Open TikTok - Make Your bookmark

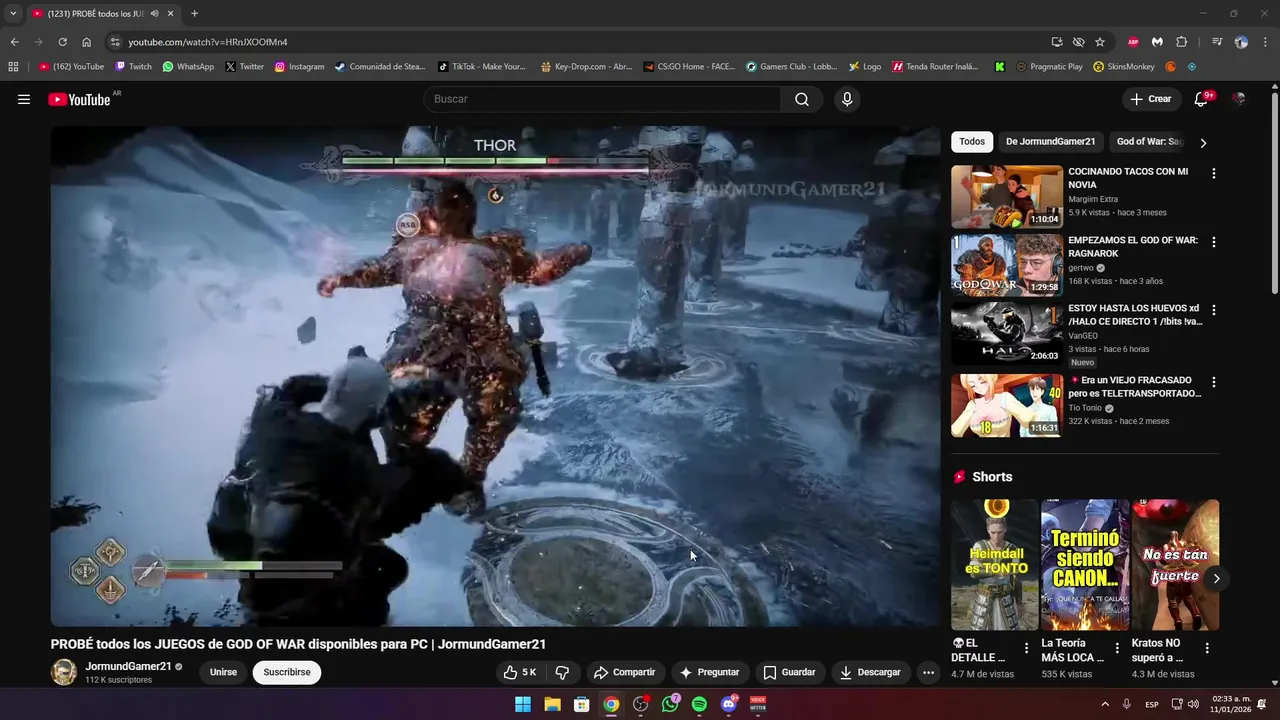(481, 67)
